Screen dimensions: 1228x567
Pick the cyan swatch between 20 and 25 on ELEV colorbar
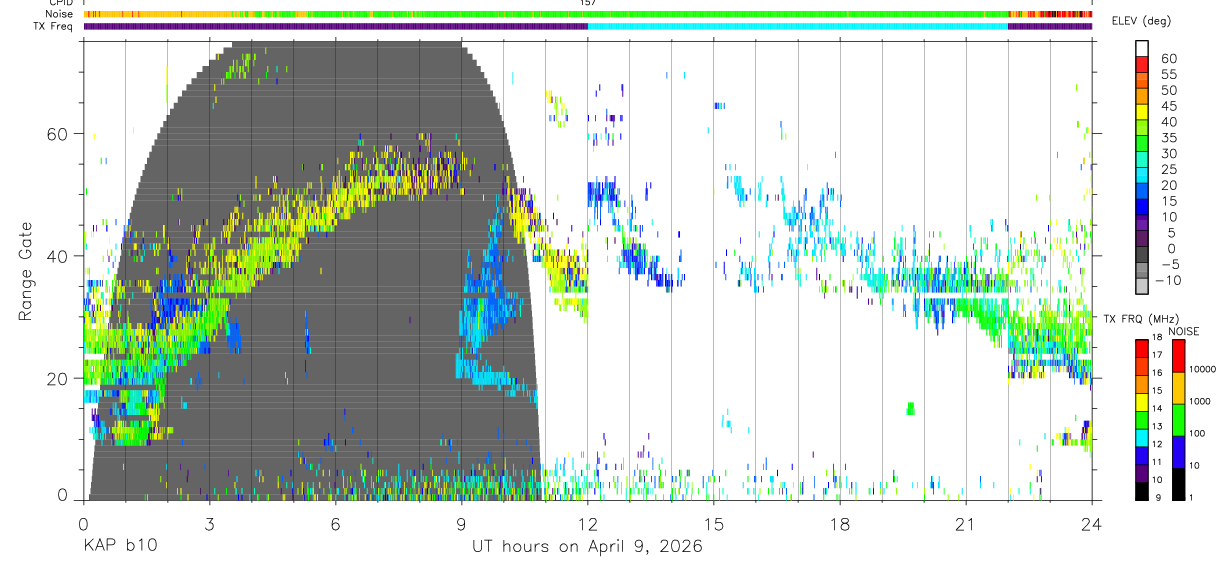1143,177
